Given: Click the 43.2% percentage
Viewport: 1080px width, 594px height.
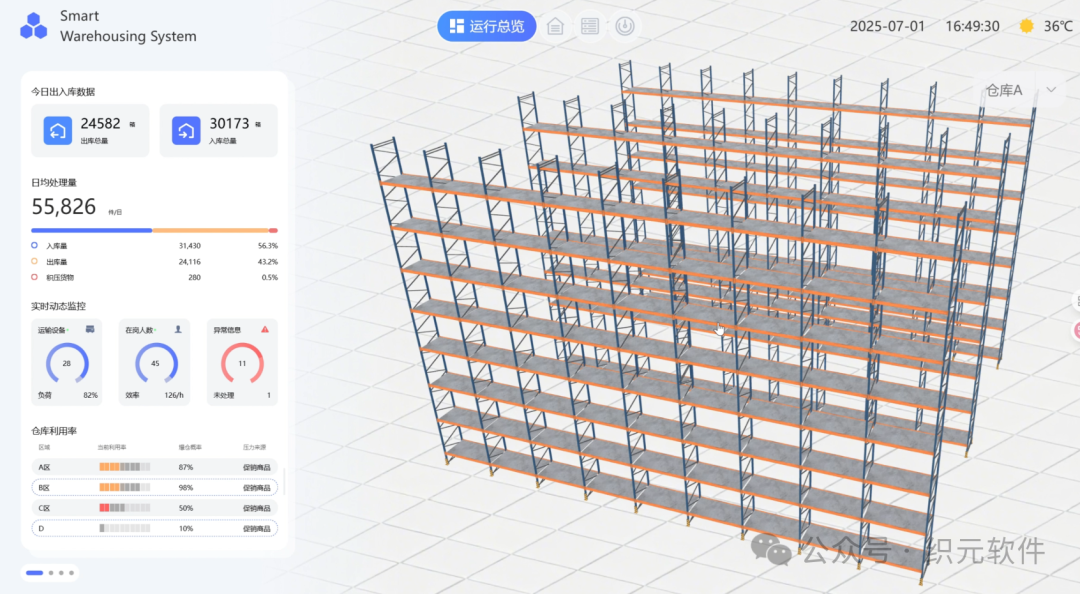Looking at the screenshot, I should click(268, 262).
